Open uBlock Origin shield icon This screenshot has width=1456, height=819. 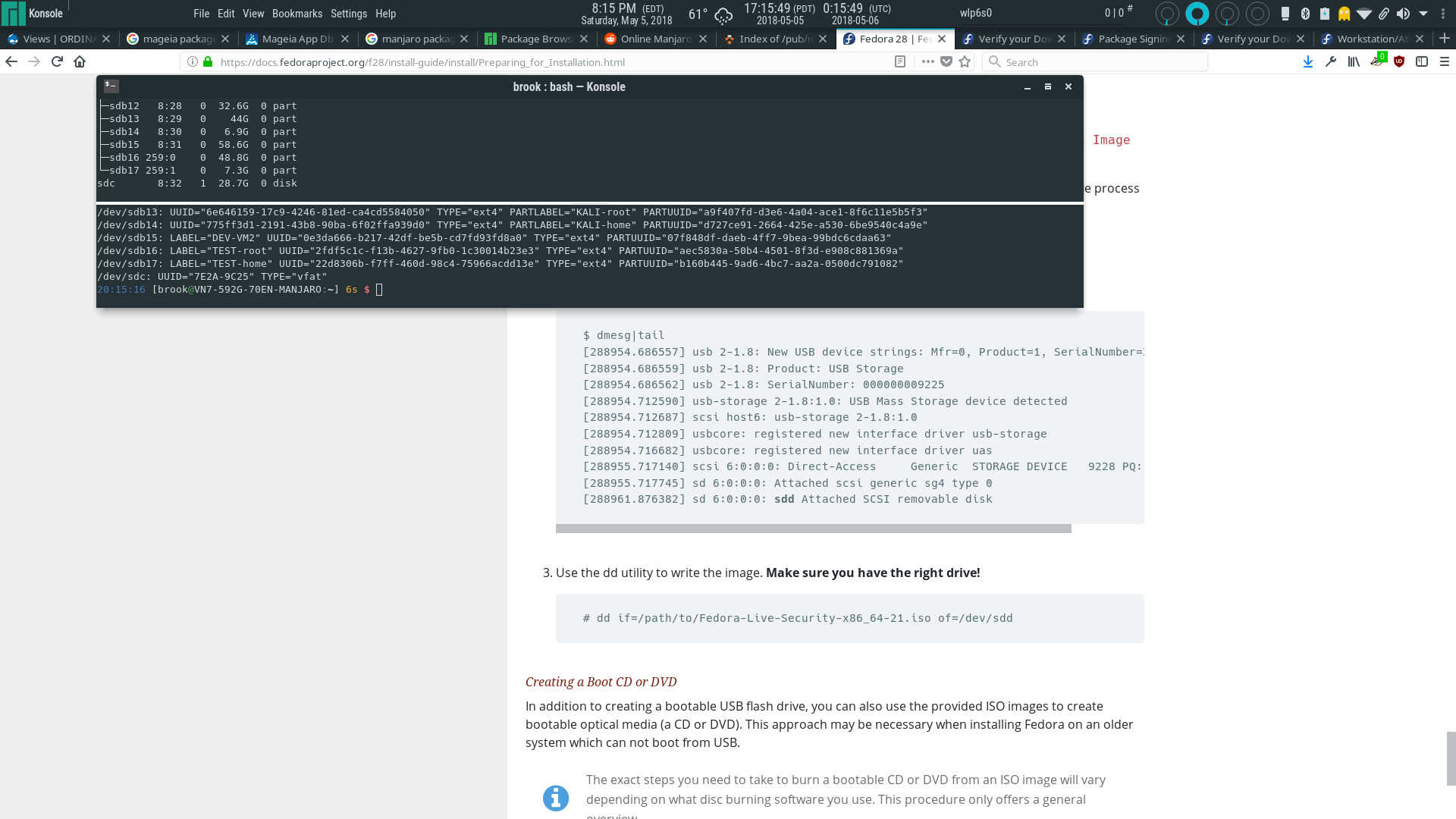pos(1399,61)
